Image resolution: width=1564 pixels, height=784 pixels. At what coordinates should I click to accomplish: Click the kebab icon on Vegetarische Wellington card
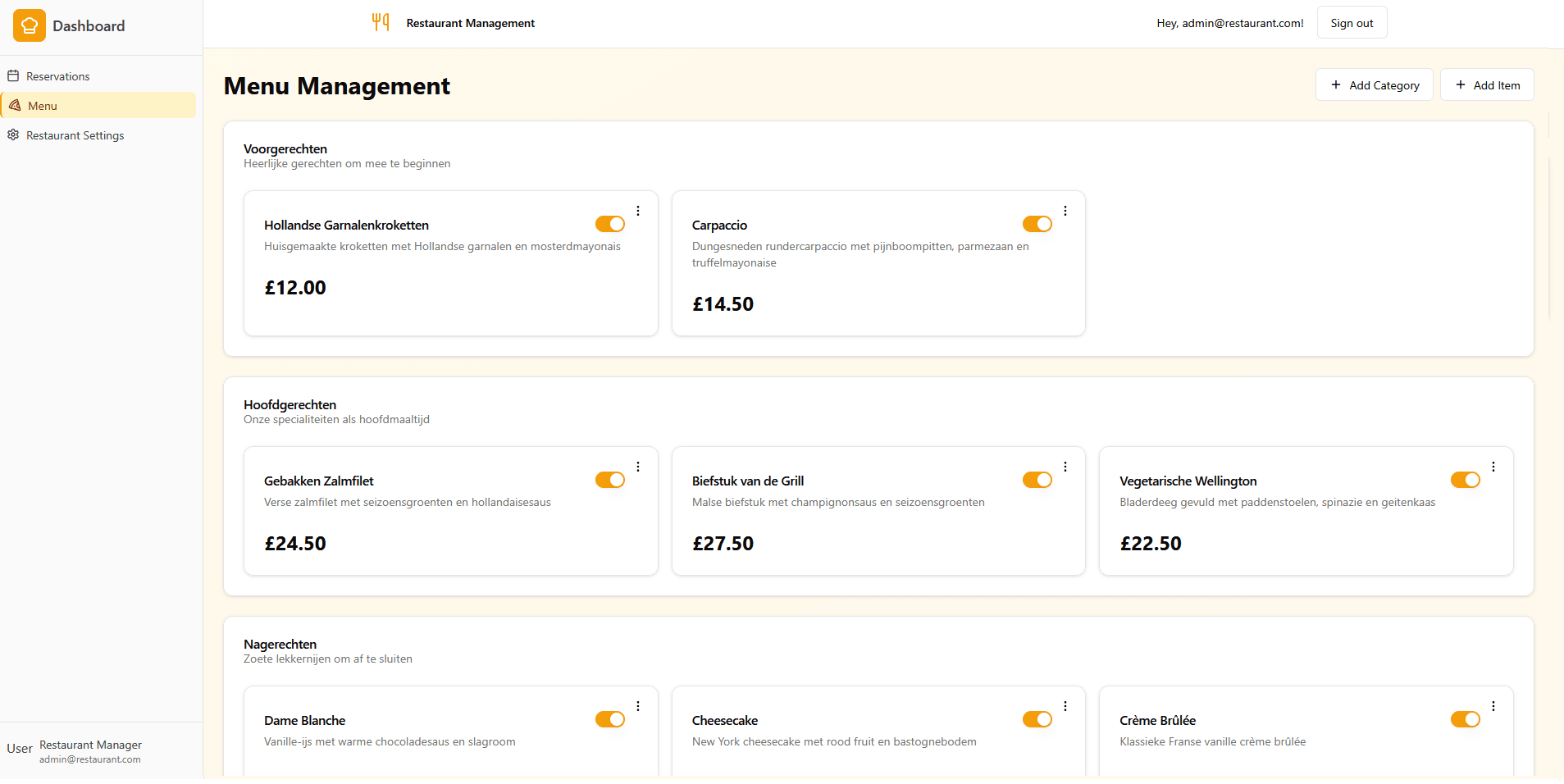tap(1493, 467)
